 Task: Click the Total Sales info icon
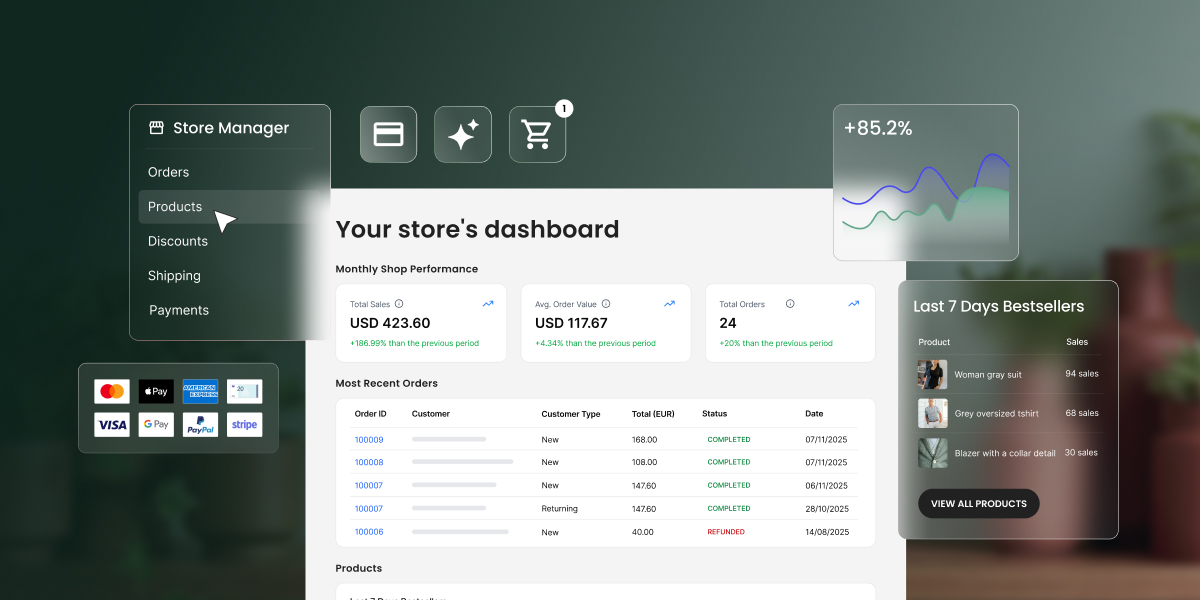point(399,304)
